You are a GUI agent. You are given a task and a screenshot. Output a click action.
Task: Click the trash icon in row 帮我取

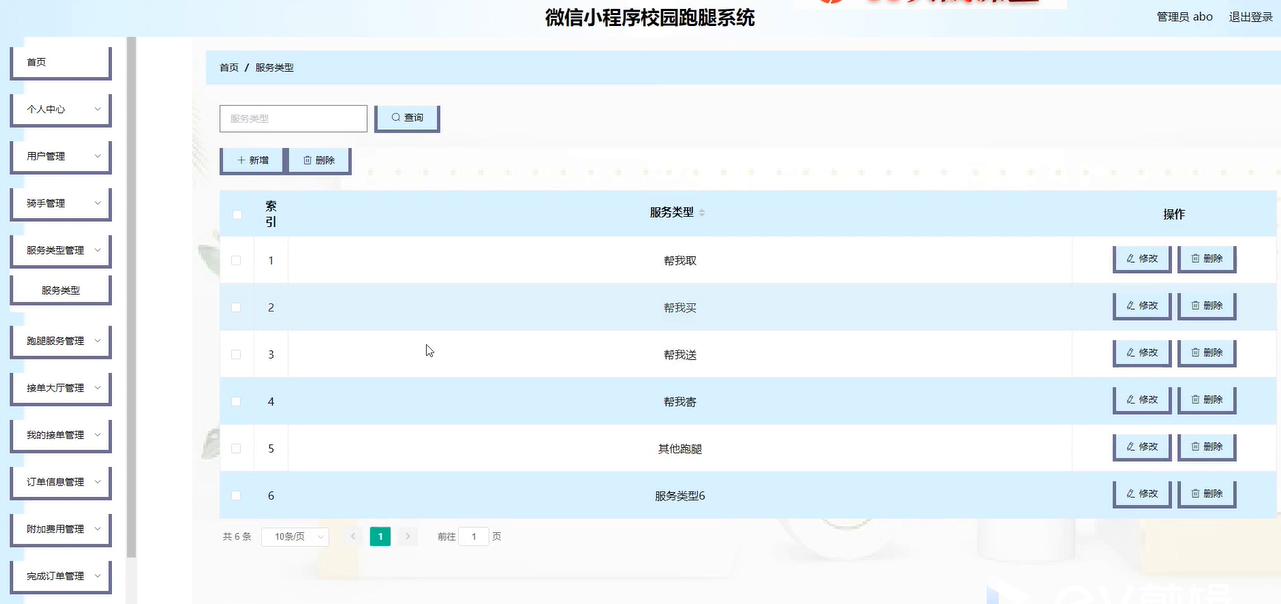1196,258
